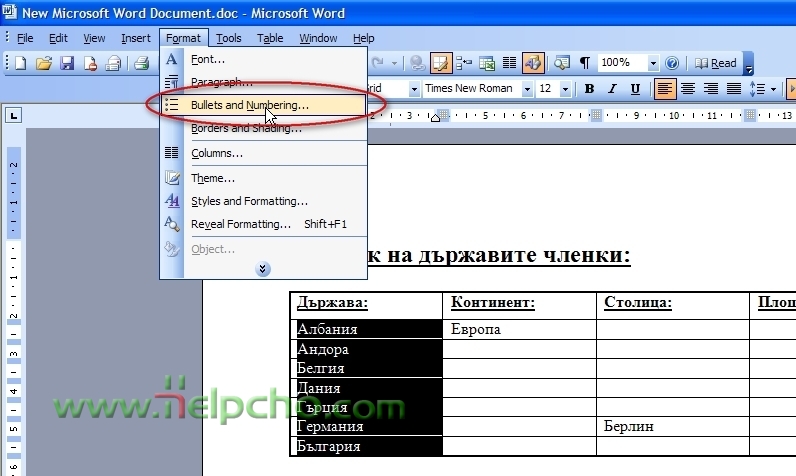Click Columns icon in Format menu
This screenshot has height=476, width=796.
(172, 152)
